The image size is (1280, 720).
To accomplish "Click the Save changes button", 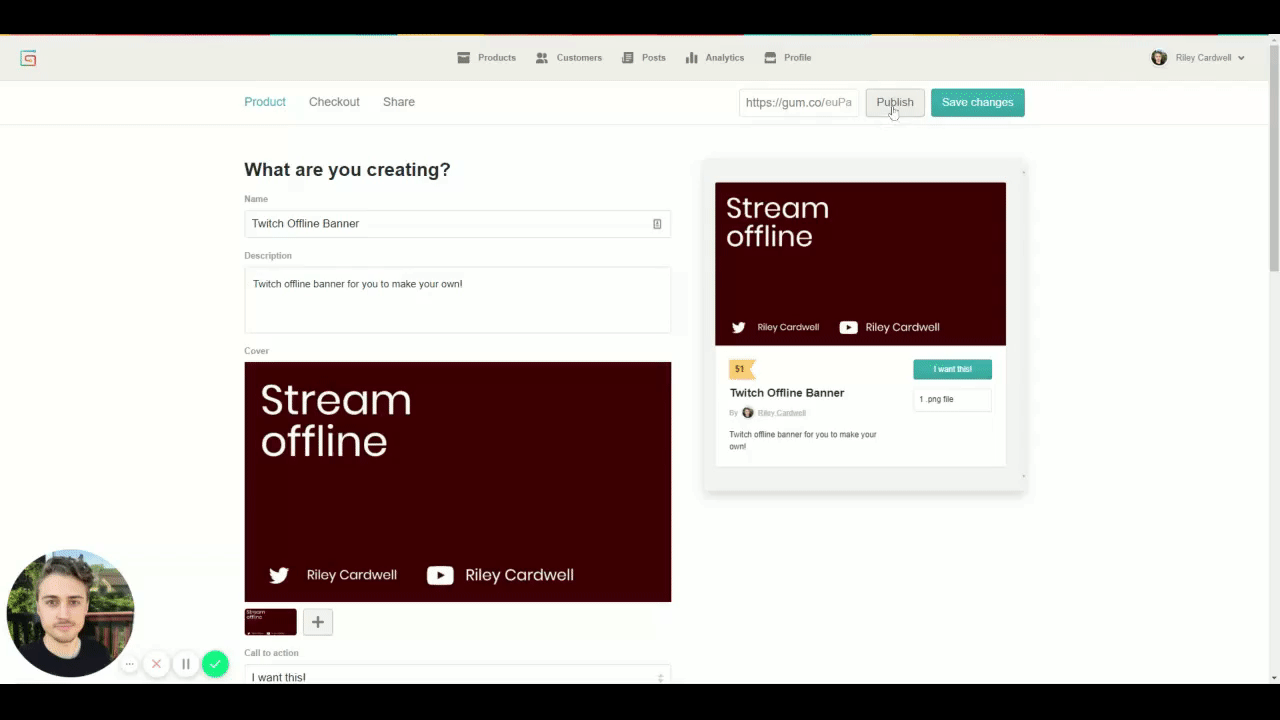I will pyautogui.click(x=977, y=102).
